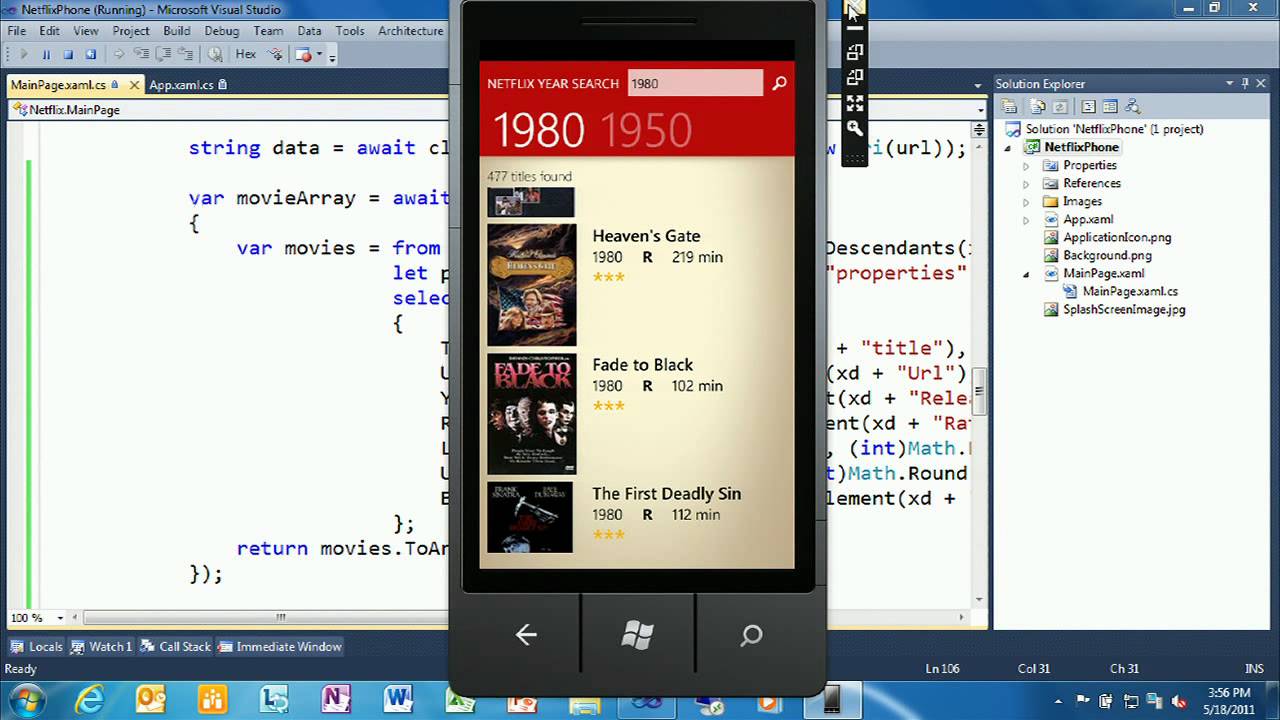Toggle Hex display in debug toolbar
Image resolution: width=1280 pixels, height=720 pixels.
245,55
